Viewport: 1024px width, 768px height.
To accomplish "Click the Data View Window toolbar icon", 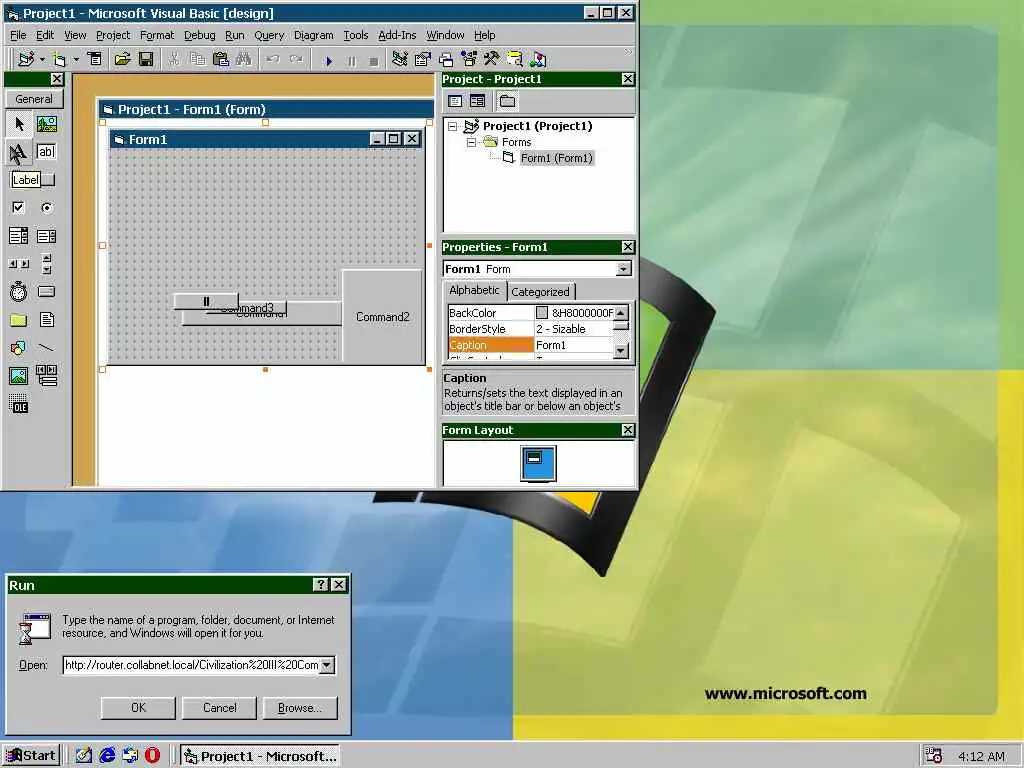I will (515, 59).
